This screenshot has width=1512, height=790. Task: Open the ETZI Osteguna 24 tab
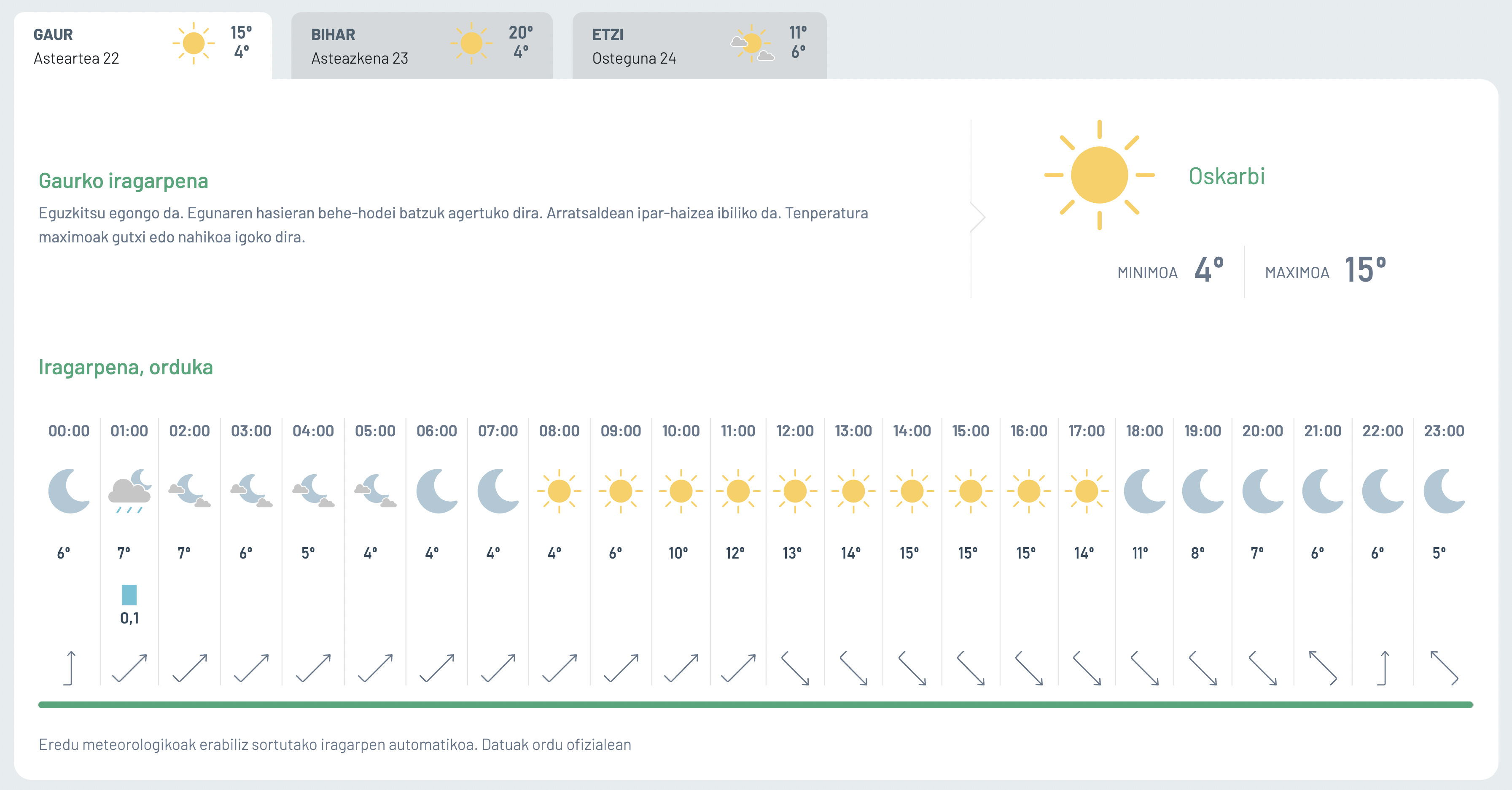click(699, 46)
